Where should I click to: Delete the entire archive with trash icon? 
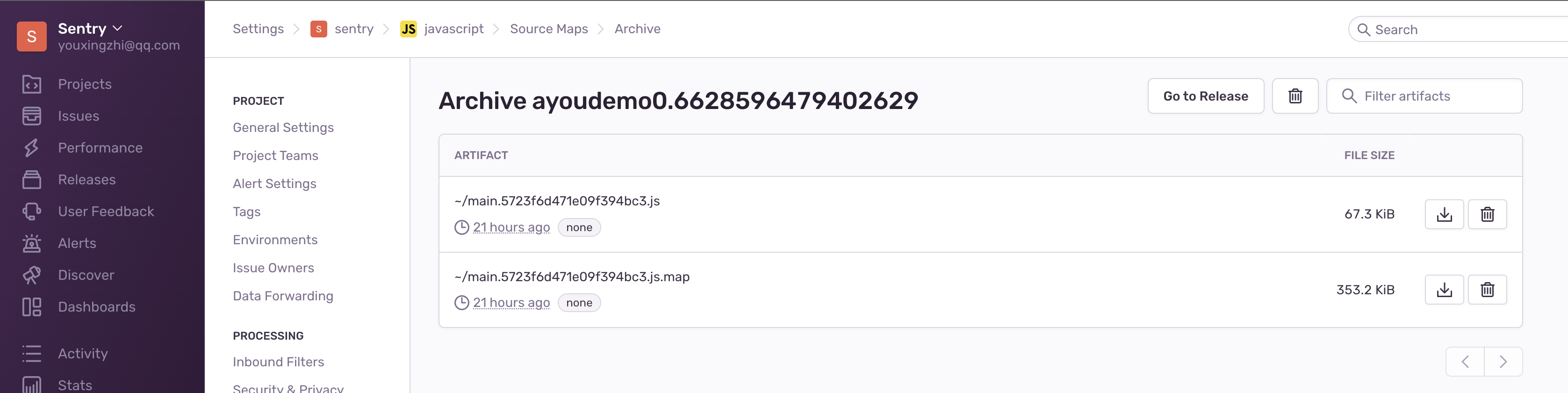tap(1295, 96)
